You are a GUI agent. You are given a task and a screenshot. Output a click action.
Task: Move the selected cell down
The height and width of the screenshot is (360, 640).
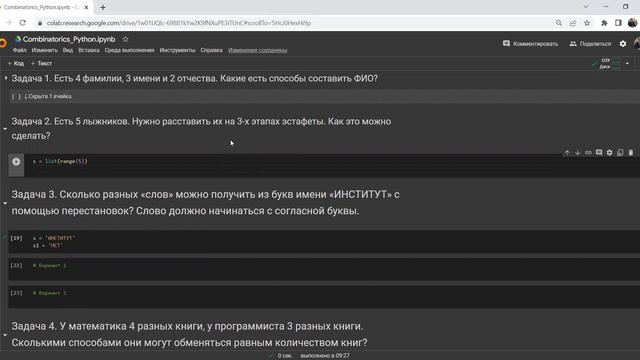(x=578, y=153)
